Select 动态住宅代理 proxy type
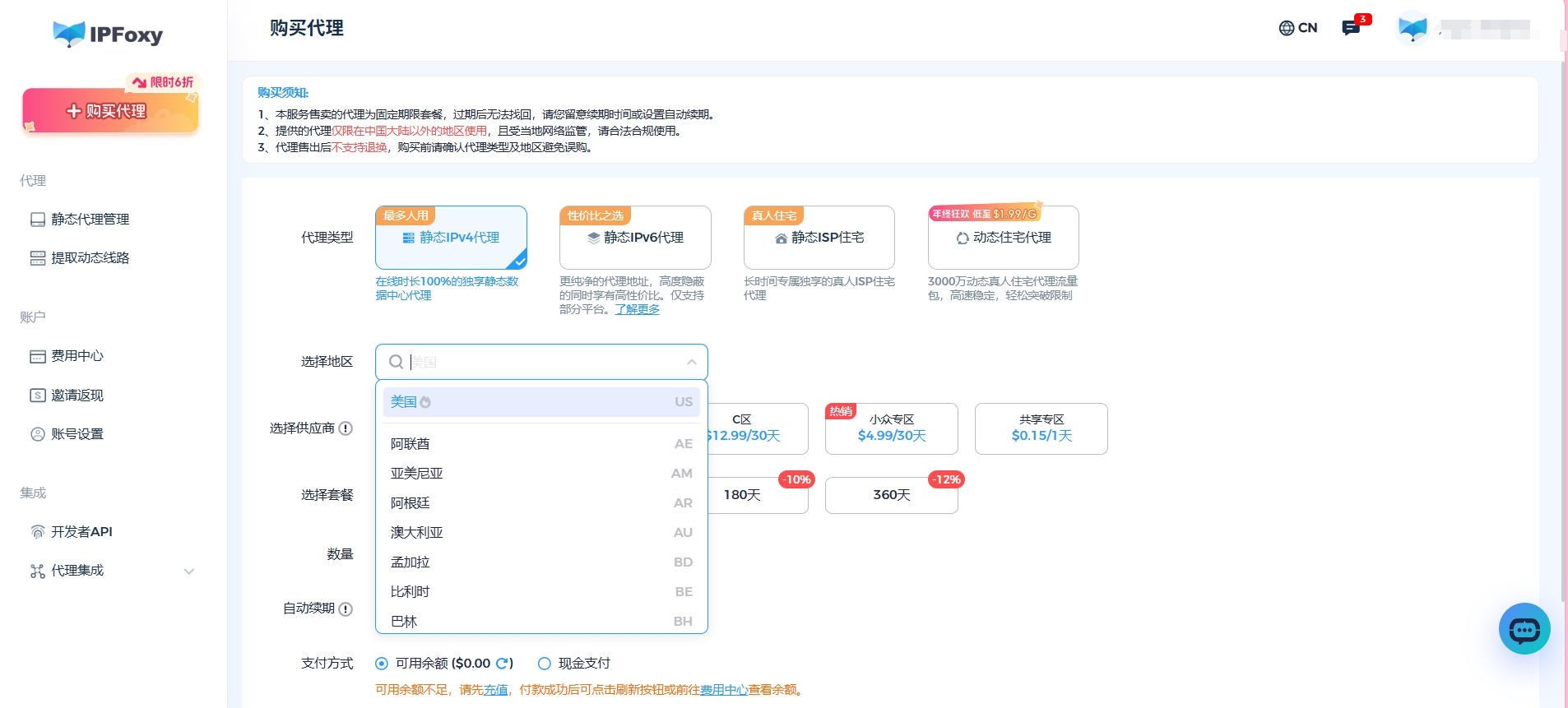Image resolution: width=1568 pixels, height=708 pixels. click(x=1004, y=238)
